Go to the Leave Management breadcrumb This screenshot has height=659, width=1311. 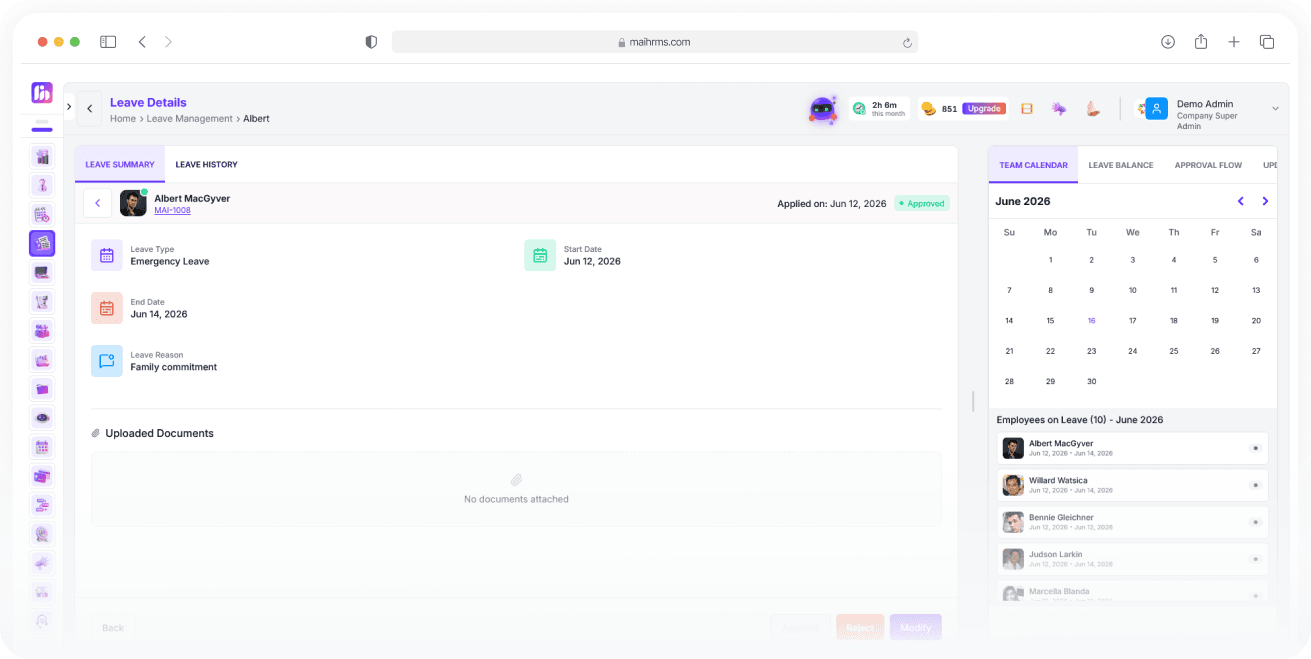pyautogui.click(x=190, y=118)
